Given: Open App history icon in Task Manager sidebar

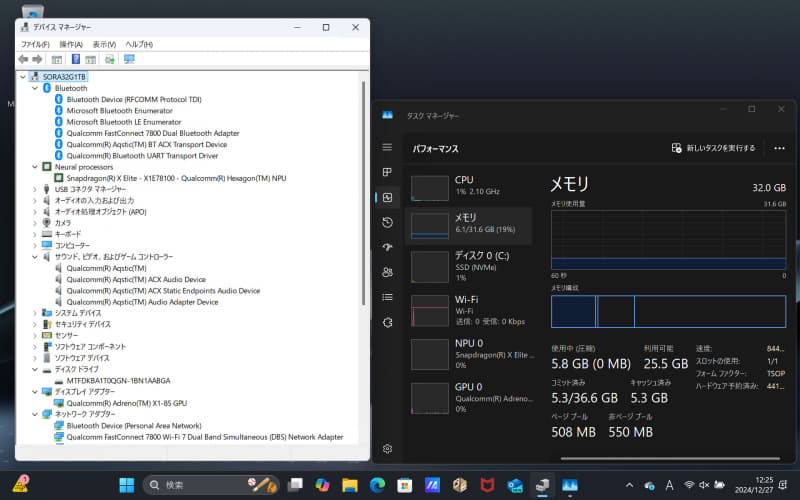Looking at the screenshot, I should [x=387, y=222].
